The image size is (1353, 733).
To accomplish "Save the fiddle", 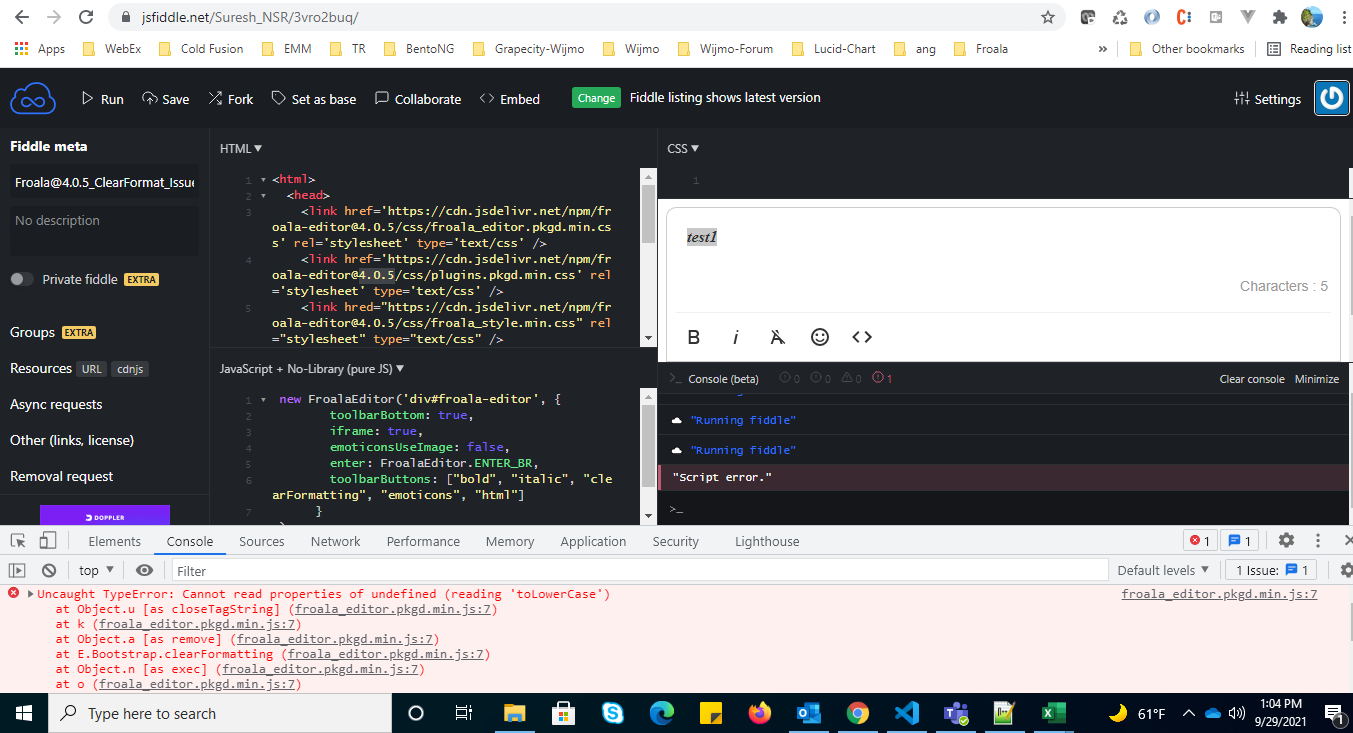I will pyautogui.click(x=165, y=99).
